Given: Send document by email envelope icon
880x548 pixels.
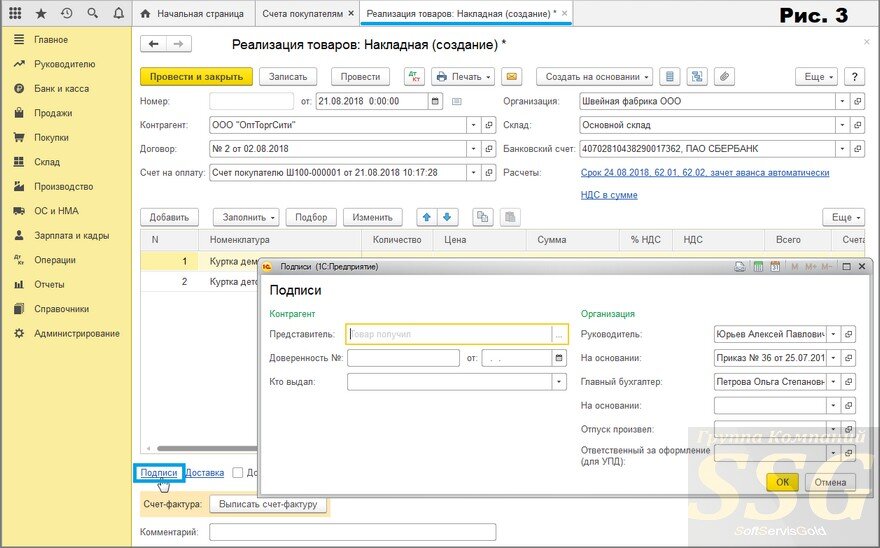Looking at the screenshot, I should click(x=512, y=77).
